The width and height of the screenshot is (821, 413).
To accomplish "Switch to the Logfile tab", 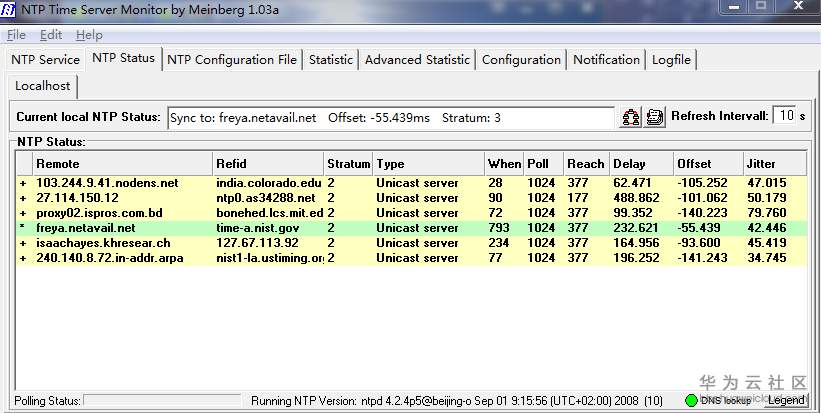I will (x=671, y=60).
